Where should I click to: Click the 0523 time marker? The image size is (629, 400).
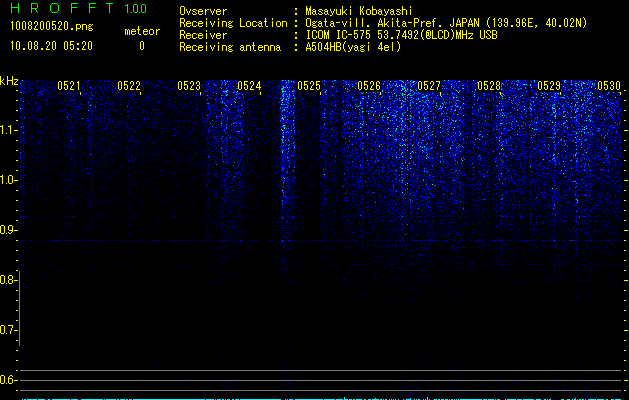pos(189,85)
